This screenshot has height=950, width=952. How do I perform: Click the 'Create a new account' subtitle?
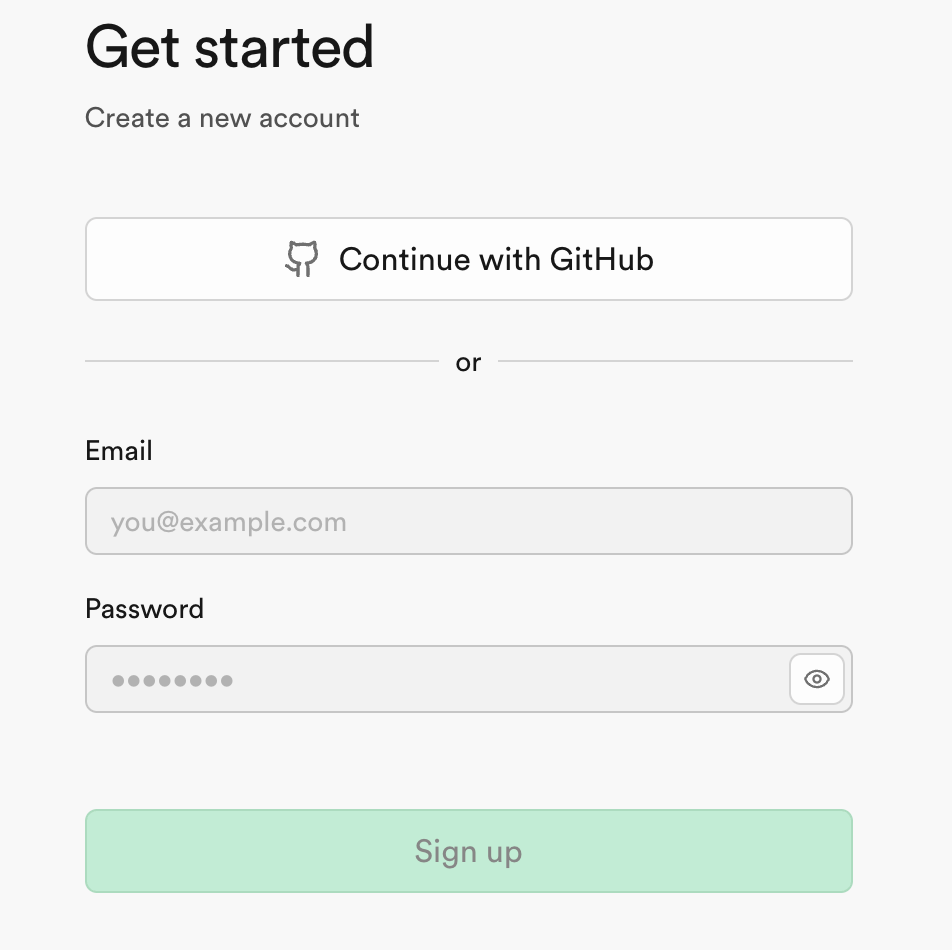222,118
